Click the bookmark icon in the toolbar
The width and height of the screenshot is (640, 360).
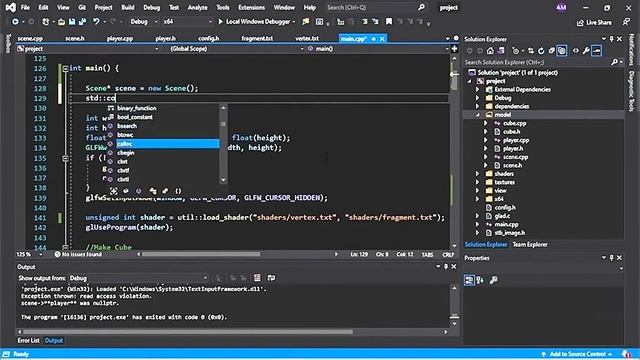tap(389, 22)
